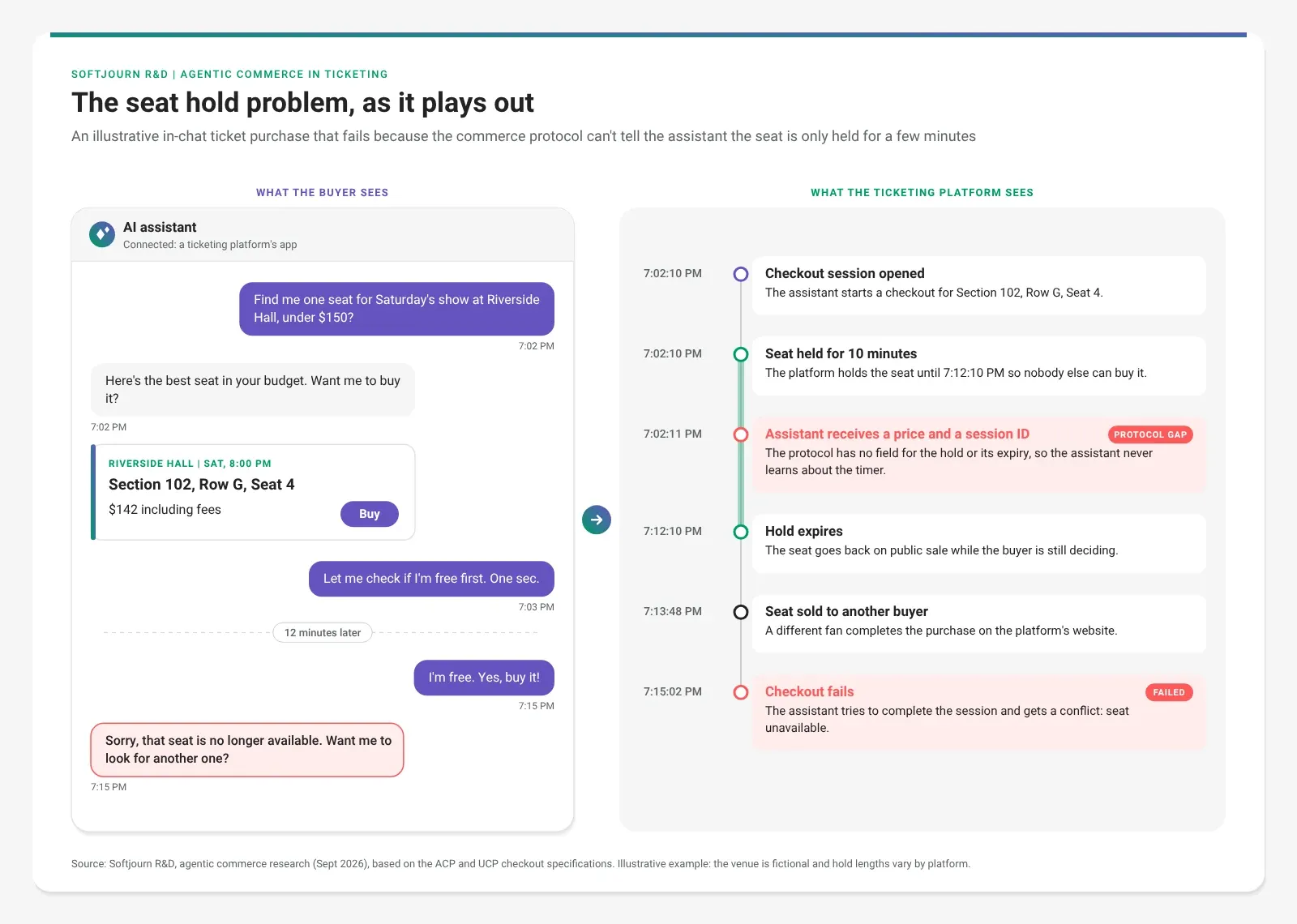Click the '7:12:10 PM' timestamp
Screen dimensions: 1297x924
point(673,532)
